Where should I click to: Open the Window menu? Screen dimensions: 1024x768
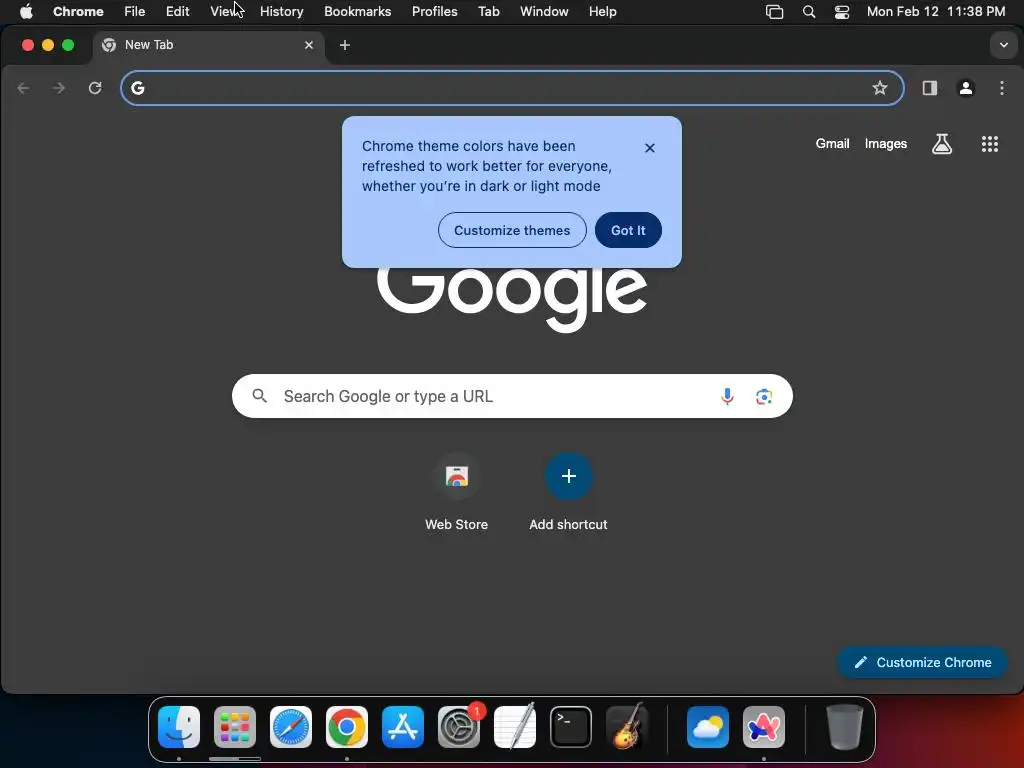click(x=544, y=12)
